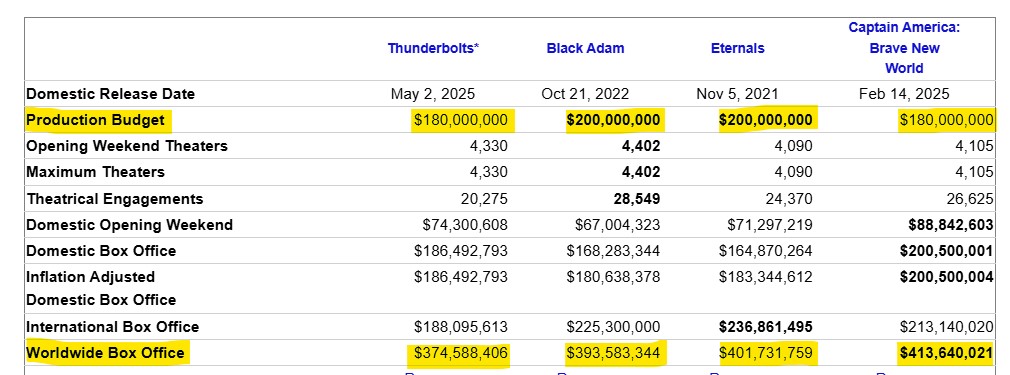Click the Theatrical Engagements row label

[x=115, y=198]
